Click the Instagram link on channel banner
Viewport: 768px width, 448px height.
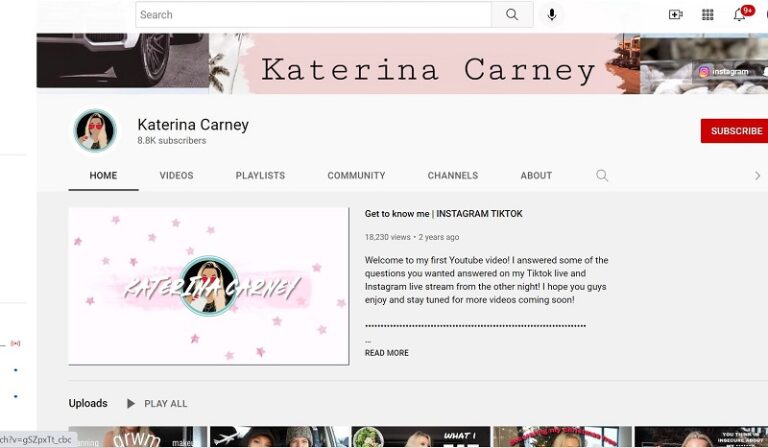pyautogui.click(x=723, y=71)
